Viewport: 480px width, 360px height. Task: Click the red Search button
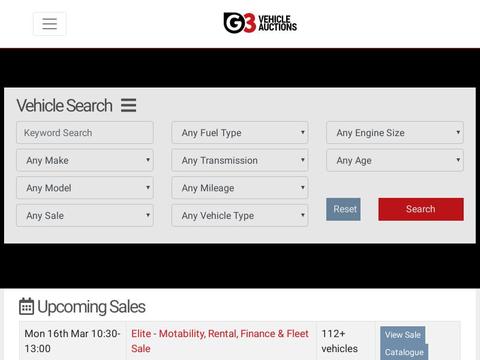click(x=421, y=209)
